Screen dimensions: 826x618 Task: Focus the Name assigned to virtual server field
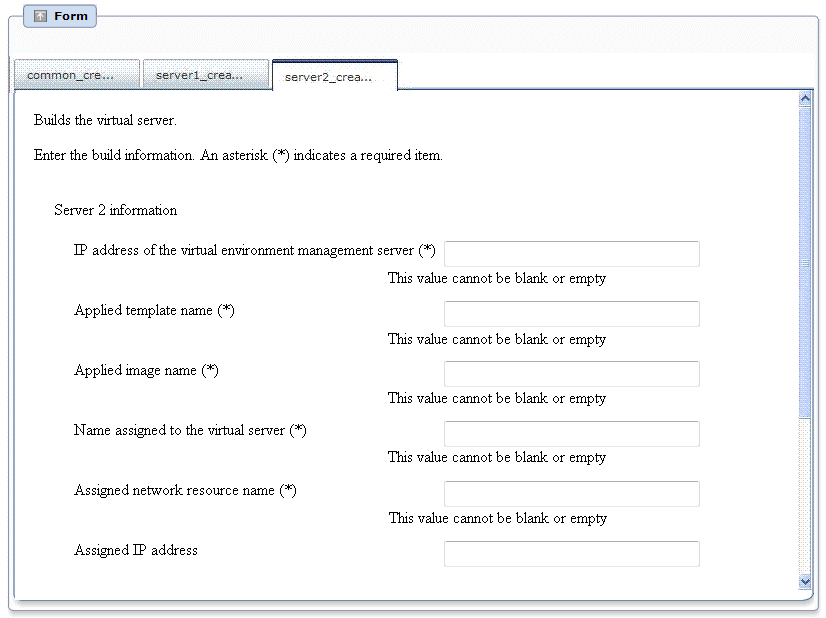[x=572, y=434]
